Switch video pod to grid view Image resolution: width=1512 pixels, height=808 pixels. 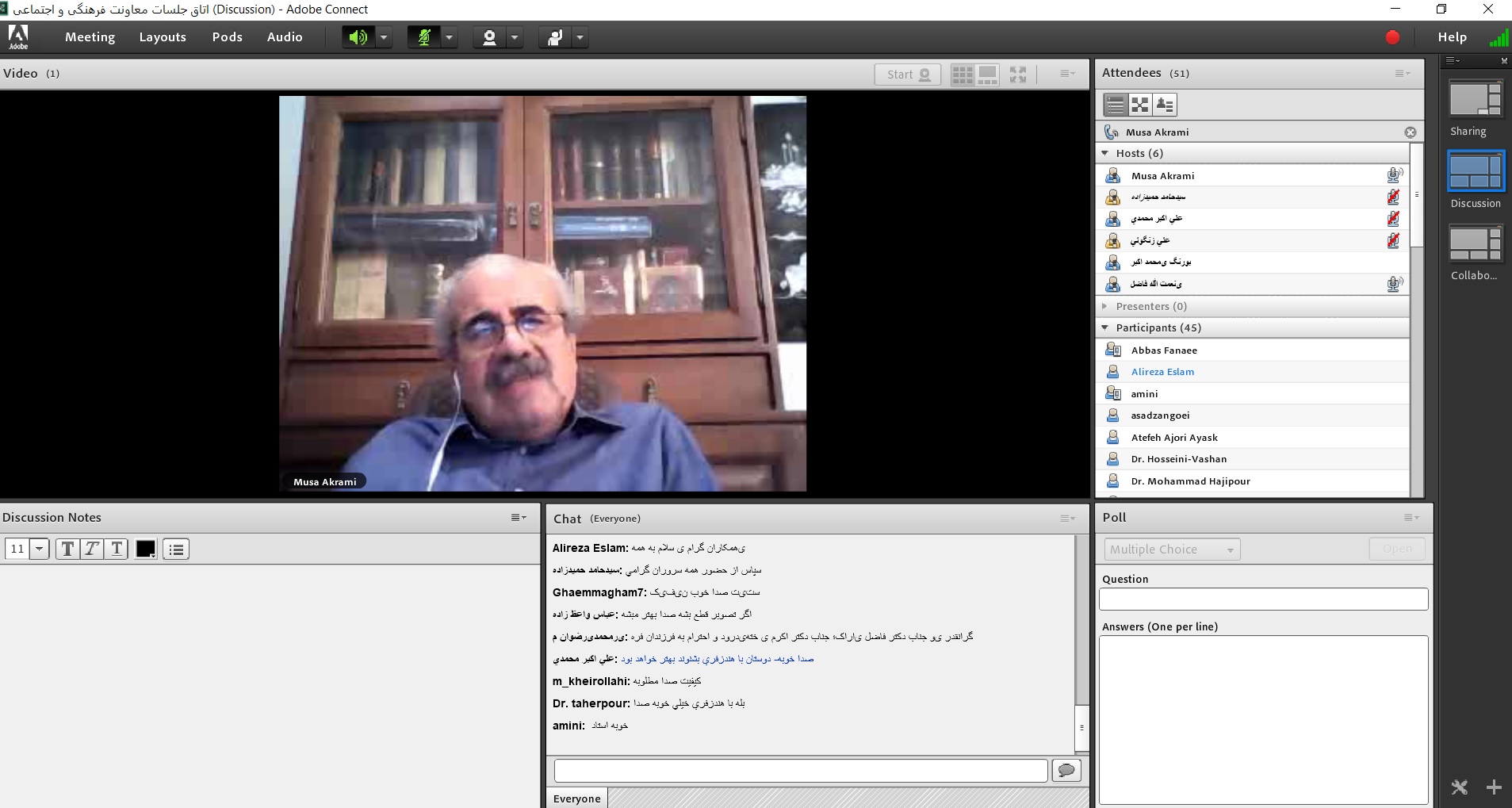pos(962,75)
